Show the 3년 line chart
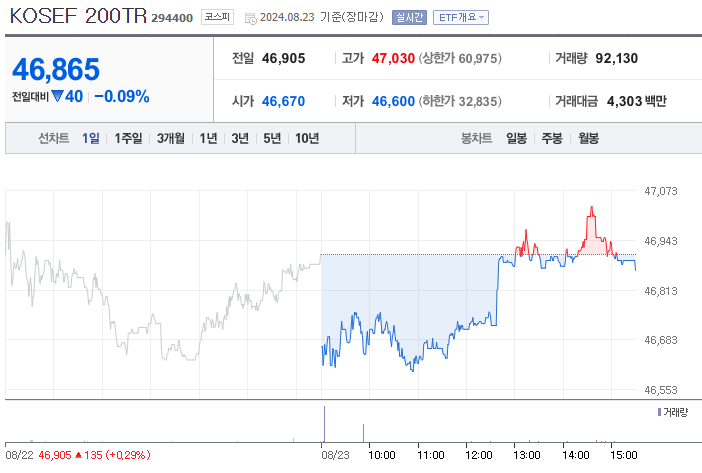702x473 pixels. pos(240,138)
